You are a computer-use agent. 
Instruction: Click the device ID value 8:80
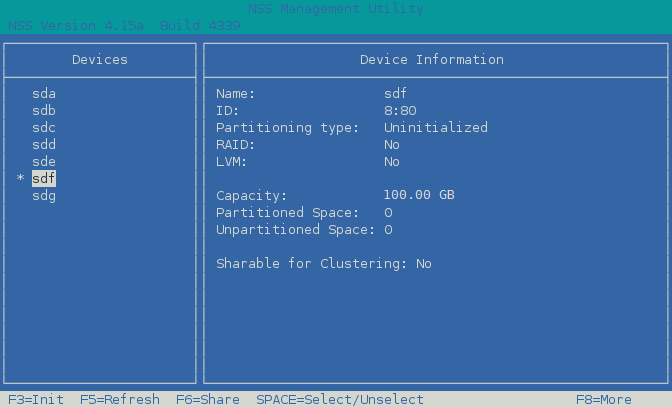pos(400,111)
